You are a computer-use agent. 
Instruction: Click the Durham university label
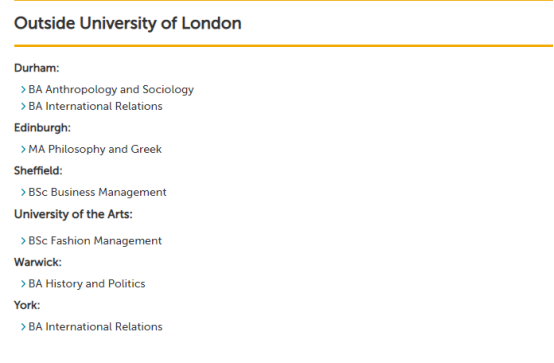37,68
